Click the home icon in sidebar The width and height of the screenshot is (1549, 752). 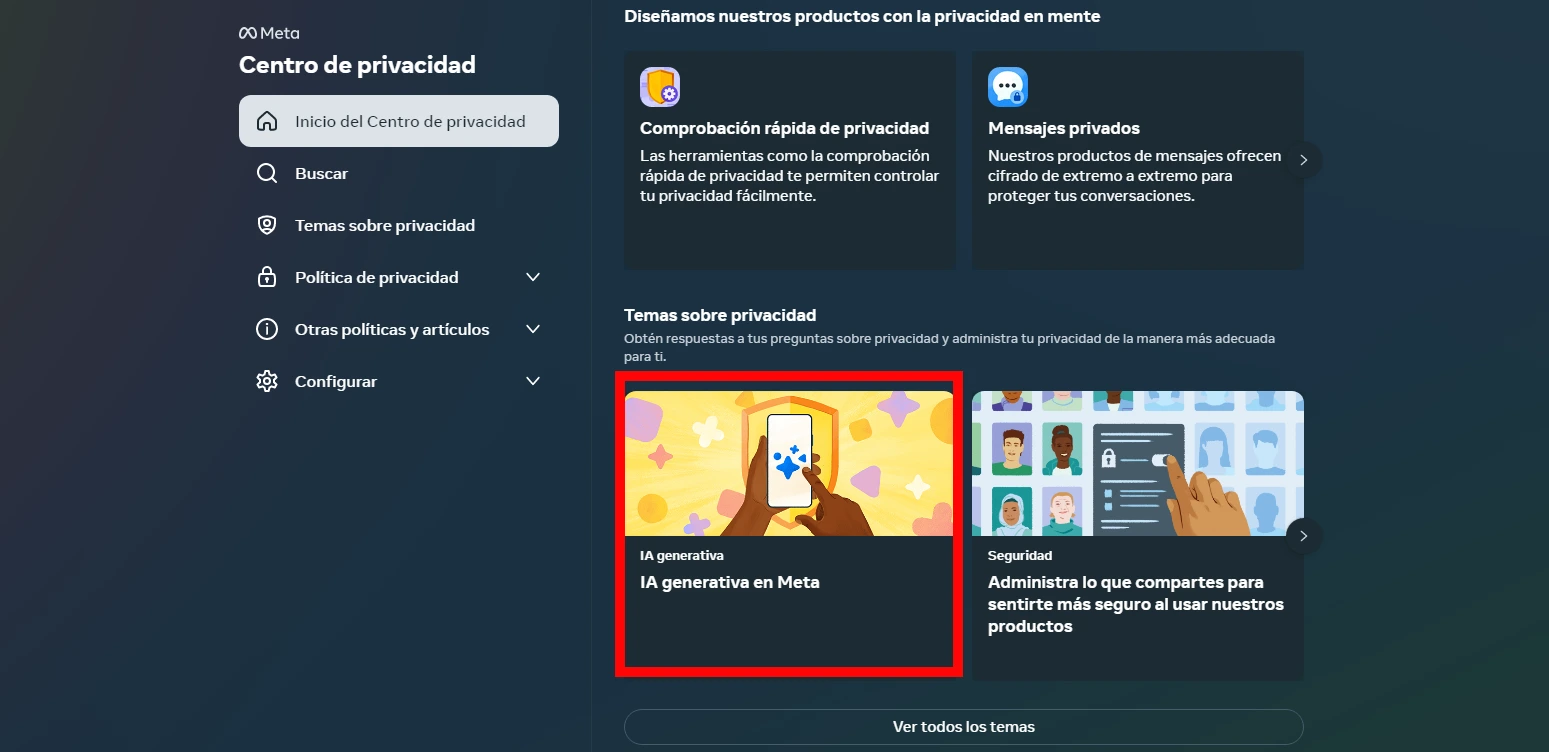pyautogui.click(x=267, y=121)
